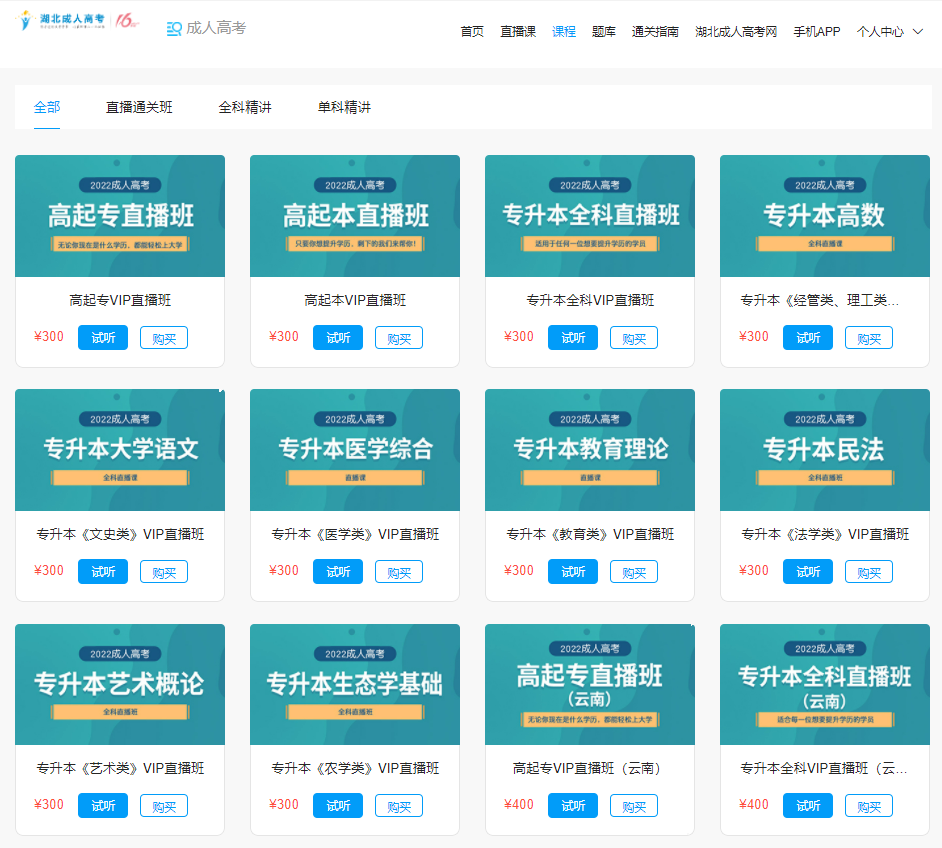The height and width of the screenshot is (848, 942).
Task: Open the 高起专直播班（云南）course thumbnail
Action: tap(589, 684)
